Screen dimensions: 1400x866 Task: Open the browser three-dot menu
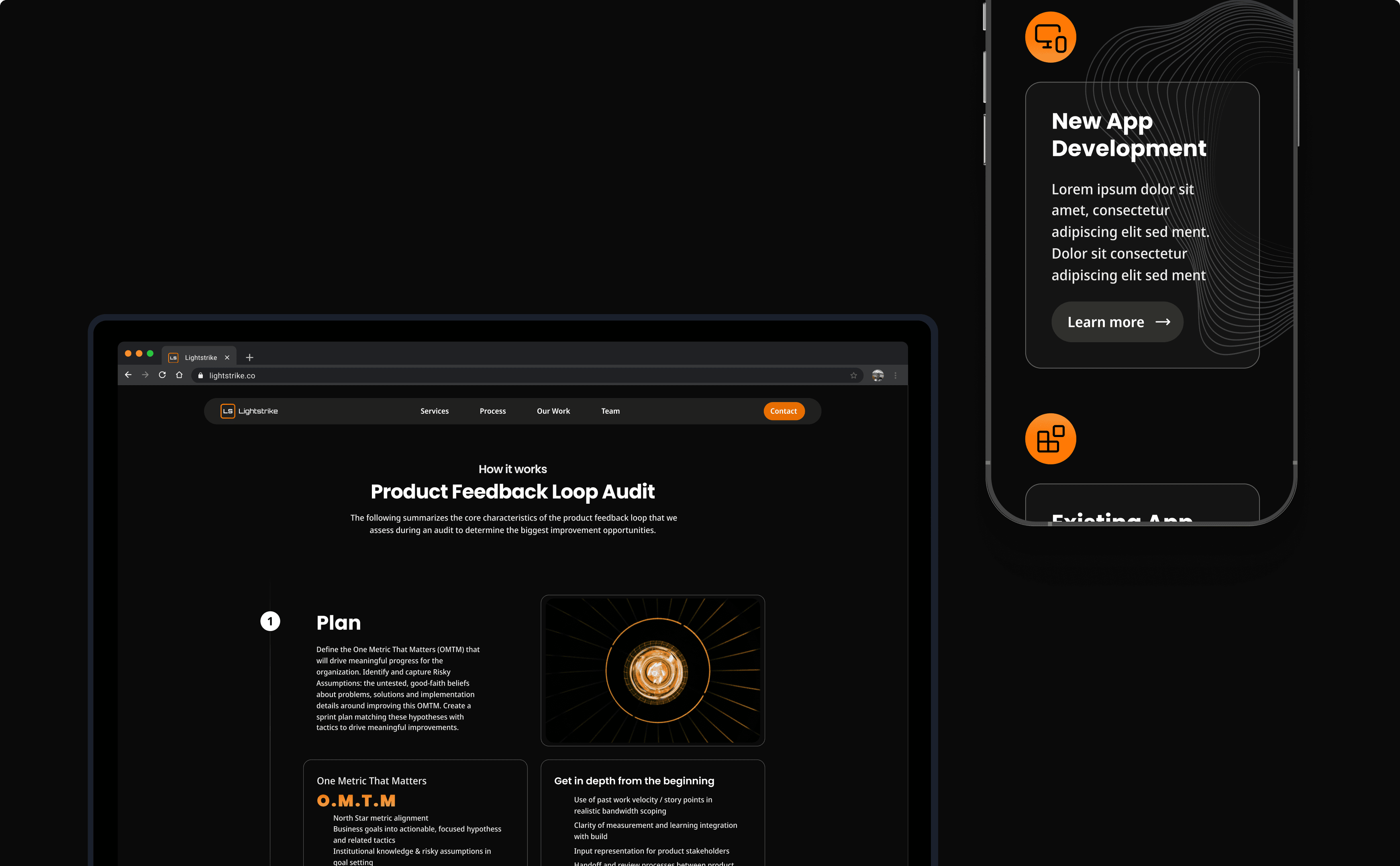[896, 376]
